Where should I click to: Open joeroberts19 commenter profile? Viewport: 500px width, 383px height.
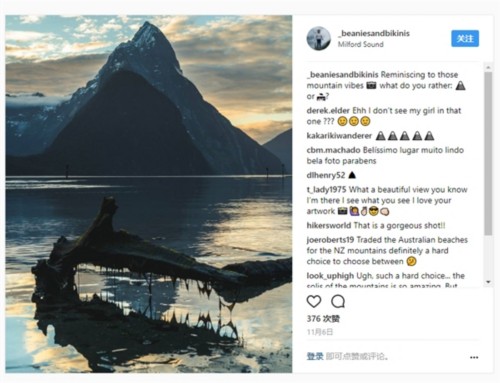pos(330,240)
